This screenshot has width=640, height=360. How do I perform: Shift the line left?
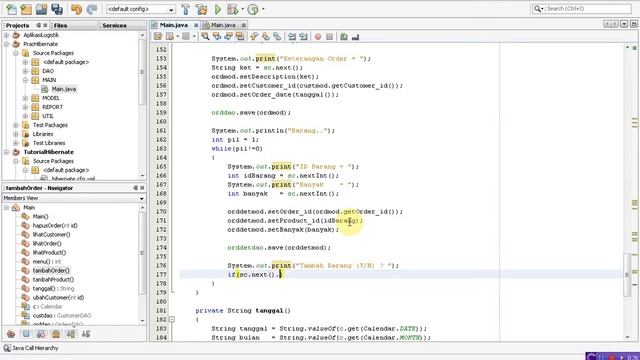(x=292, y=37)
